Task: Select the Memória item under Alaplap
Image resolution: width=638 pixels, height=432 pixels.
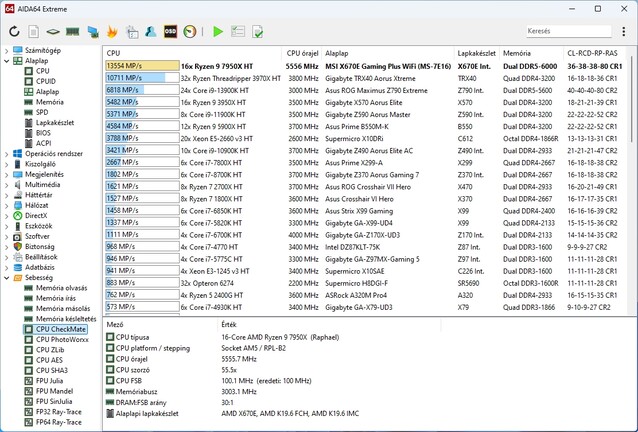Action: pos(50,102)
